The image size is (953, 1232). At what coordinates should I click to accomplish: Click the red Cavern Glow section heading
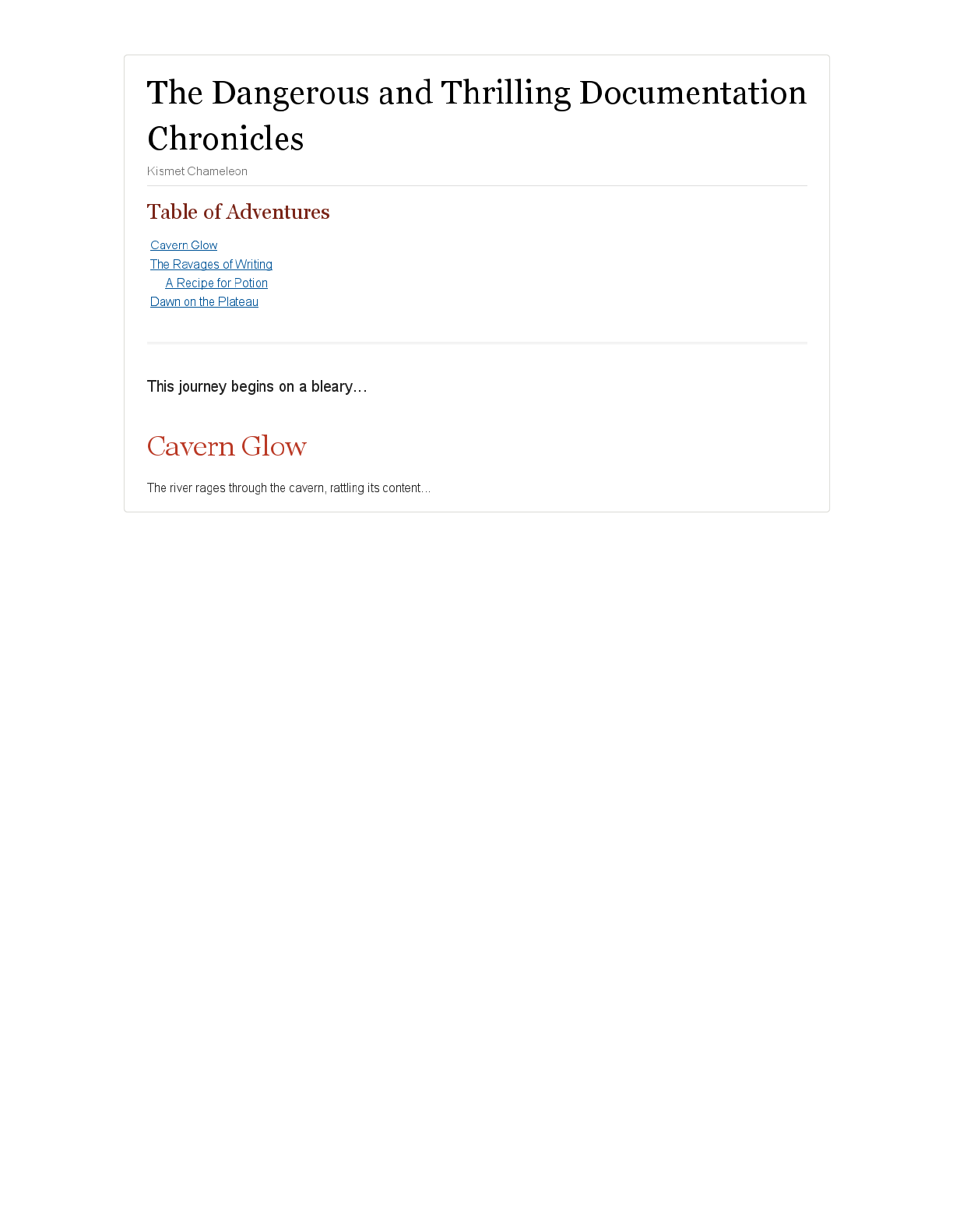(x=227, y=446)
